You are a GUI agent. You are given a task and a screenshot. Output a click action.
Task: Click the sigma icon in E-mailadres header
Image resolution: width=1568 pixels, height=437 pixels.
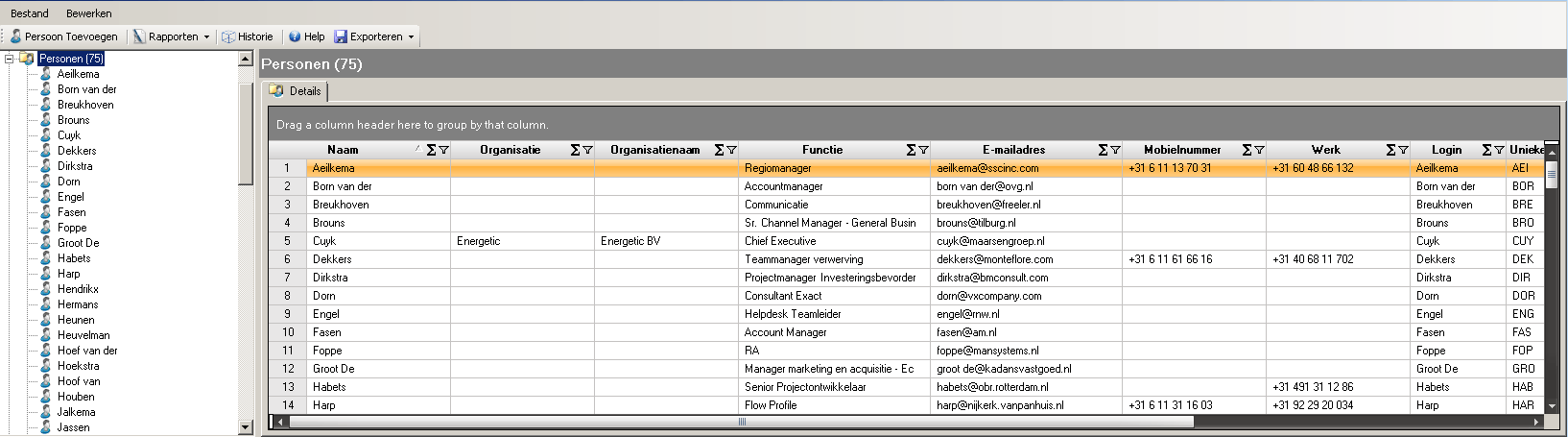click(1103, 150)
